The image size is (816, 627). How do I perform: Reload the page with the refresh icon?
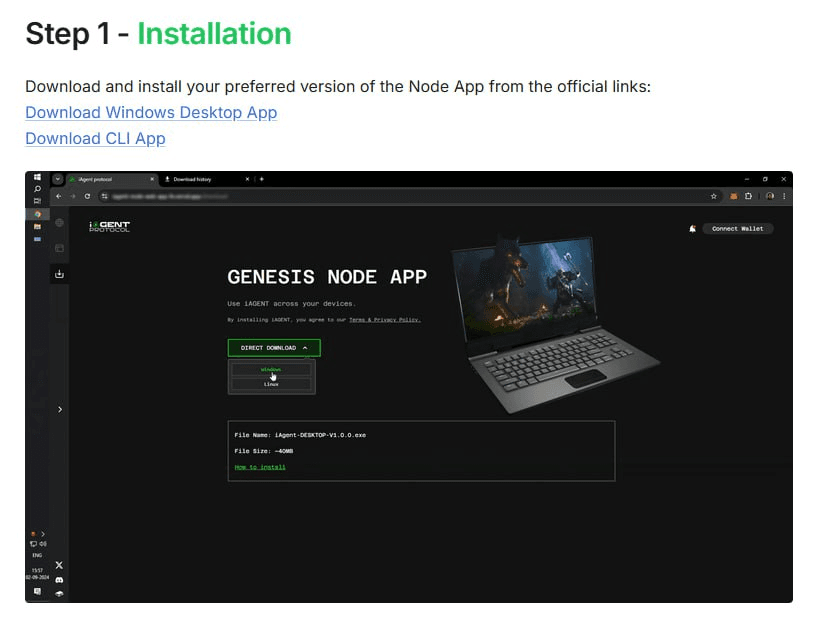point(87,196)
